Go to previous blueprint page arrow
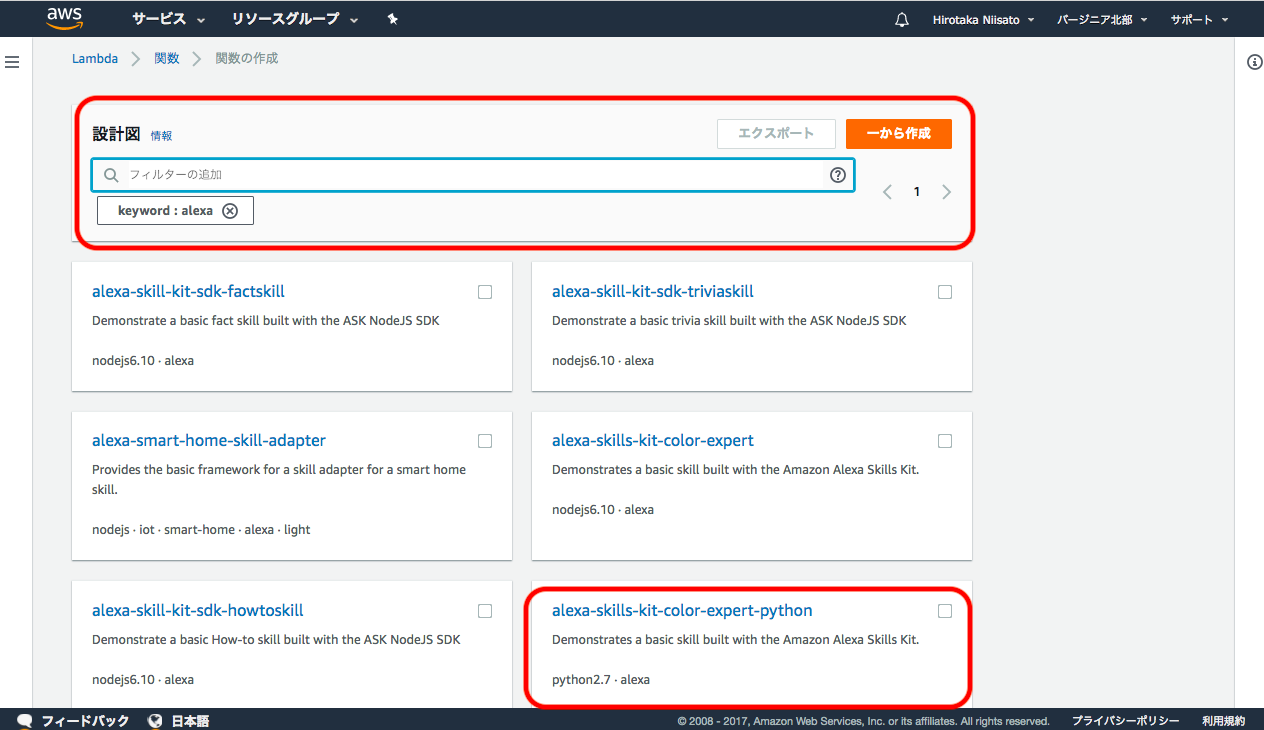Viewport: 1264px width, 730px height. (887, 192)
